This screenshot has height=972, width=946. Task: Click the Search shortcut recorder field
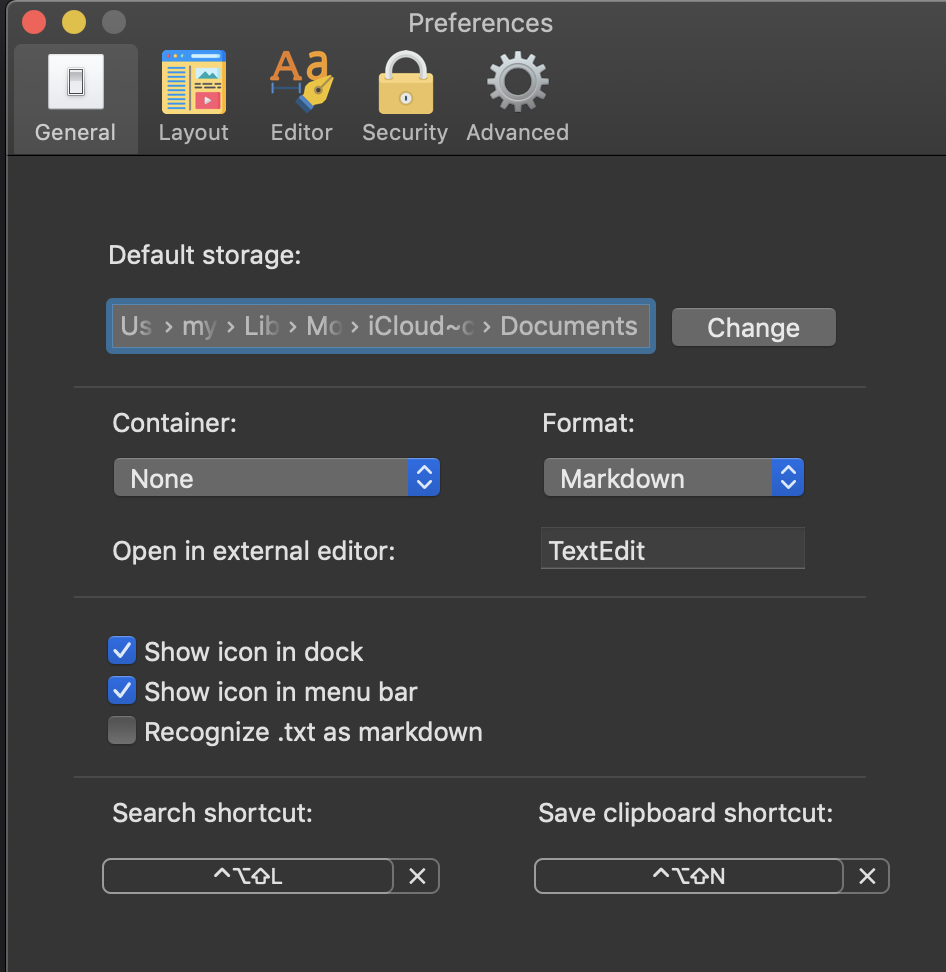pyautogui.click(x=248, y=876)
